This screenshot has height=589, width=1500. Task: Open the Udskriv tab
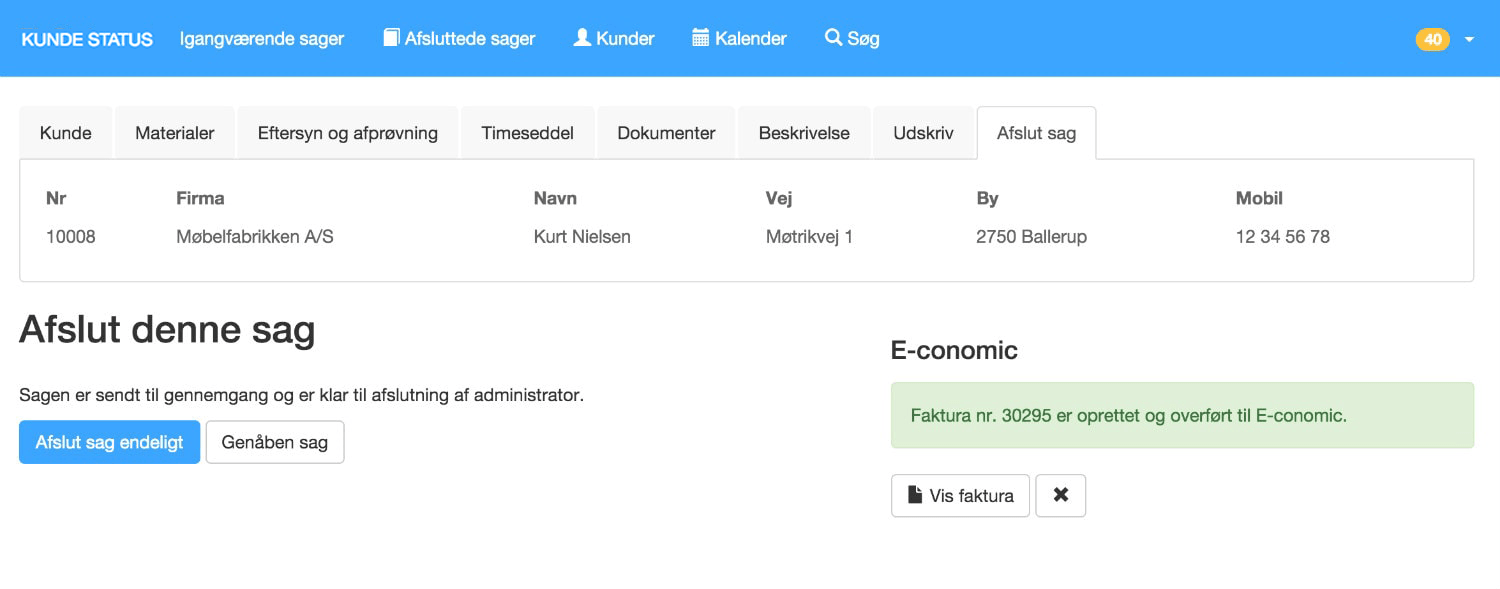(x=923, y=133)
